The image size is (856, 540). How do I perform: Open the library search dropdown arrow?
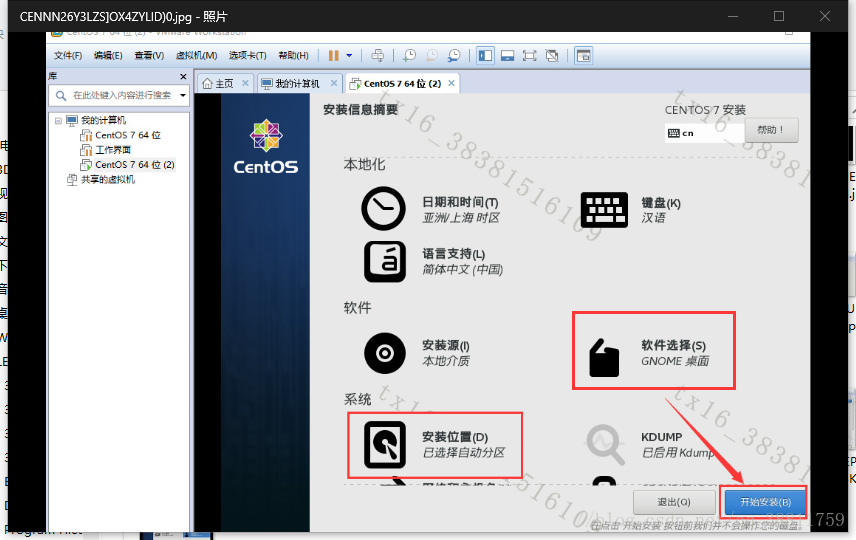(x=183, y=95)
